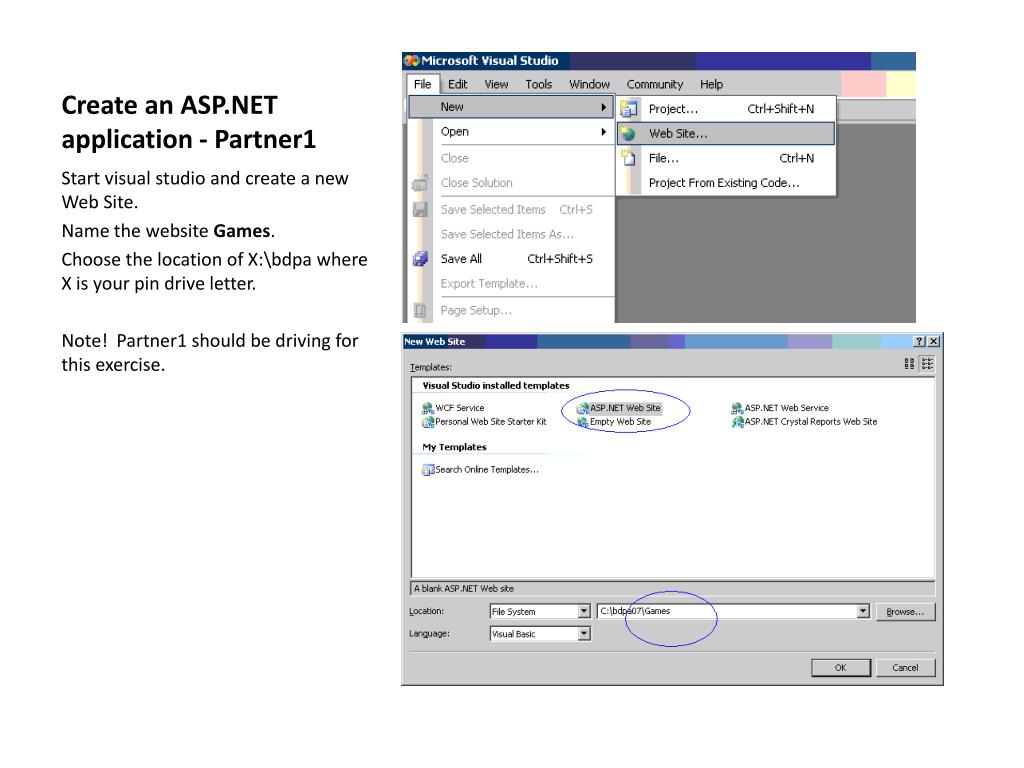The width and height of the screenshot is (1024, 768).
Task: Click the help question mark button
Action: tap(920, 342)
